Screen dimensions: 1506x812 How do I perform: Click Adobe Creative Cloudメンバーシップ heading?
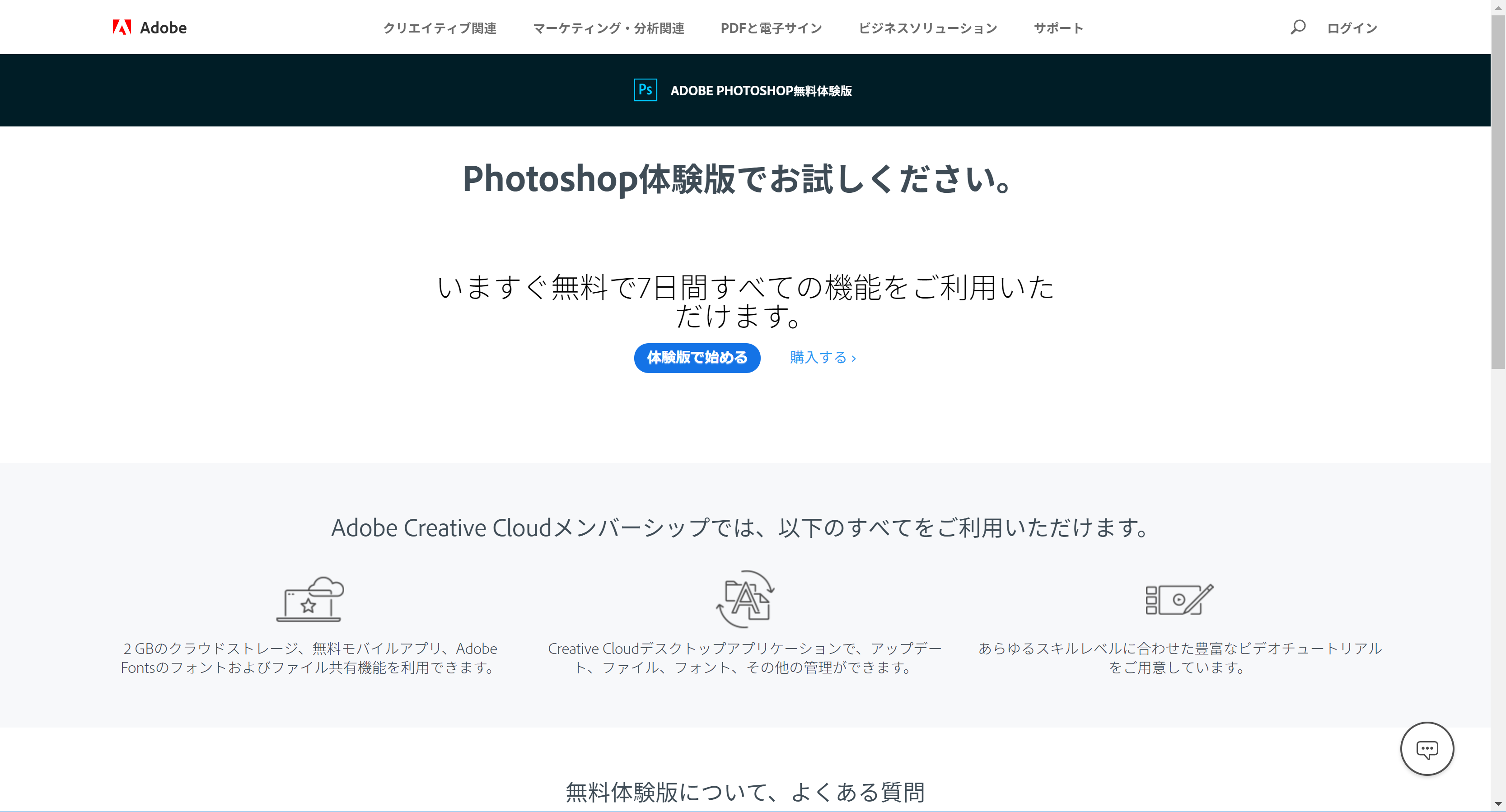(741, 528)
